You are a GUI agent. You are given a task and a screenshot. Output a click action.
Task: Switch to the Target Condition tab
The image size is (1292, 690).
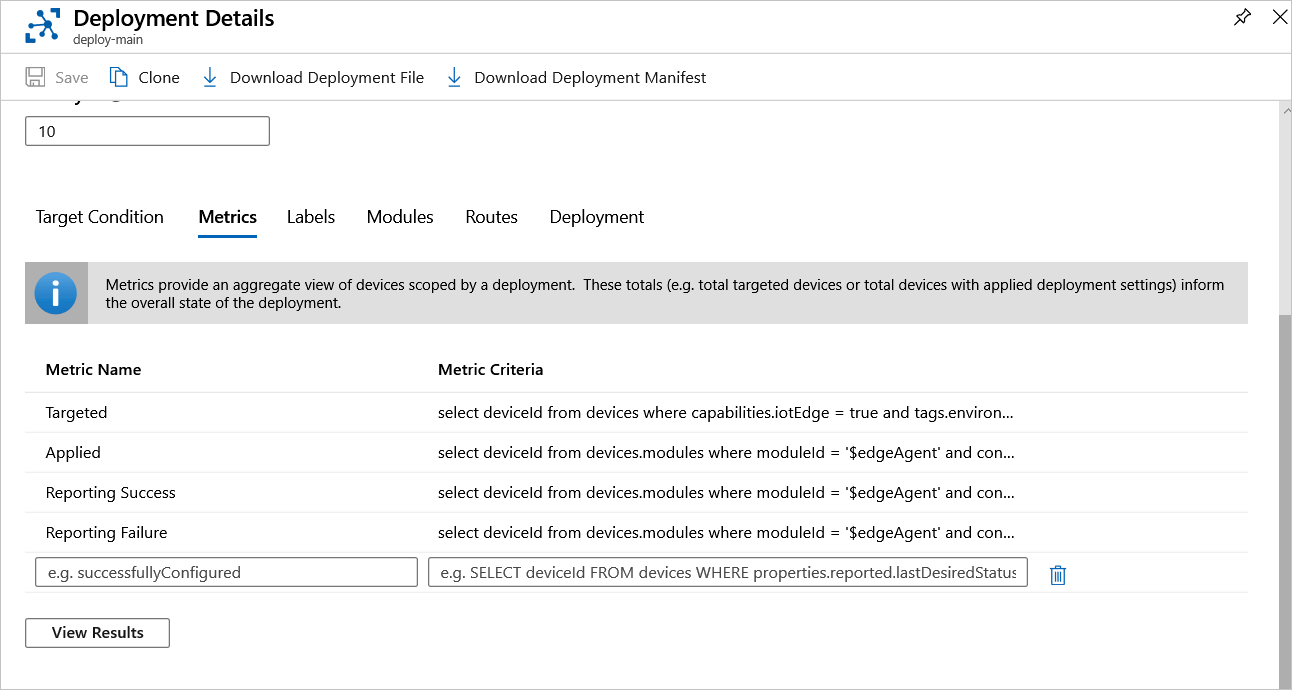tap(99, 217)
